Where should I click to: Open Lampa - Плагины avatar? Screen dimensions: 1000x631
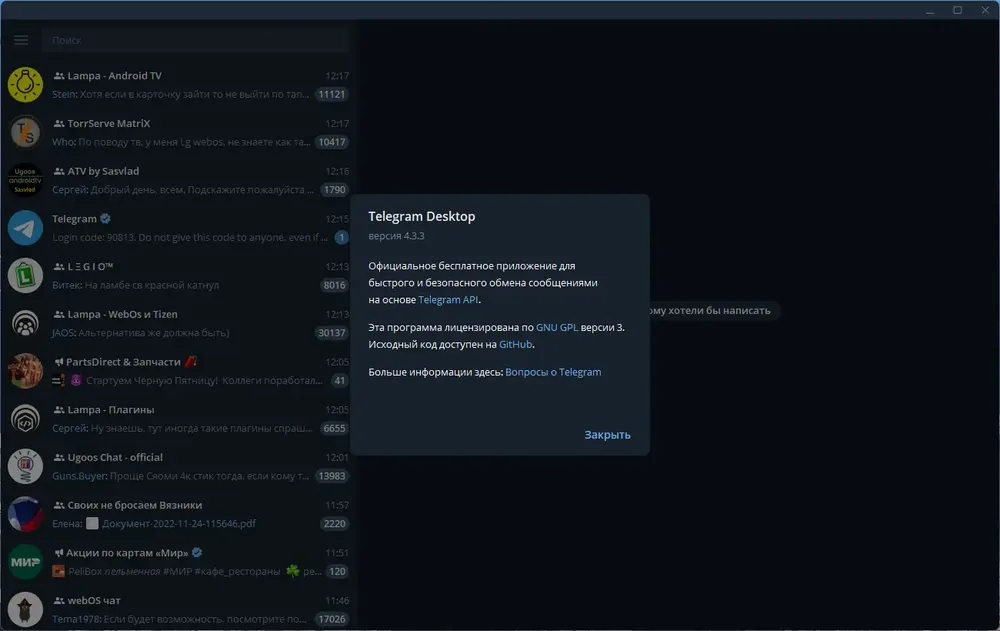click(25, 419)
